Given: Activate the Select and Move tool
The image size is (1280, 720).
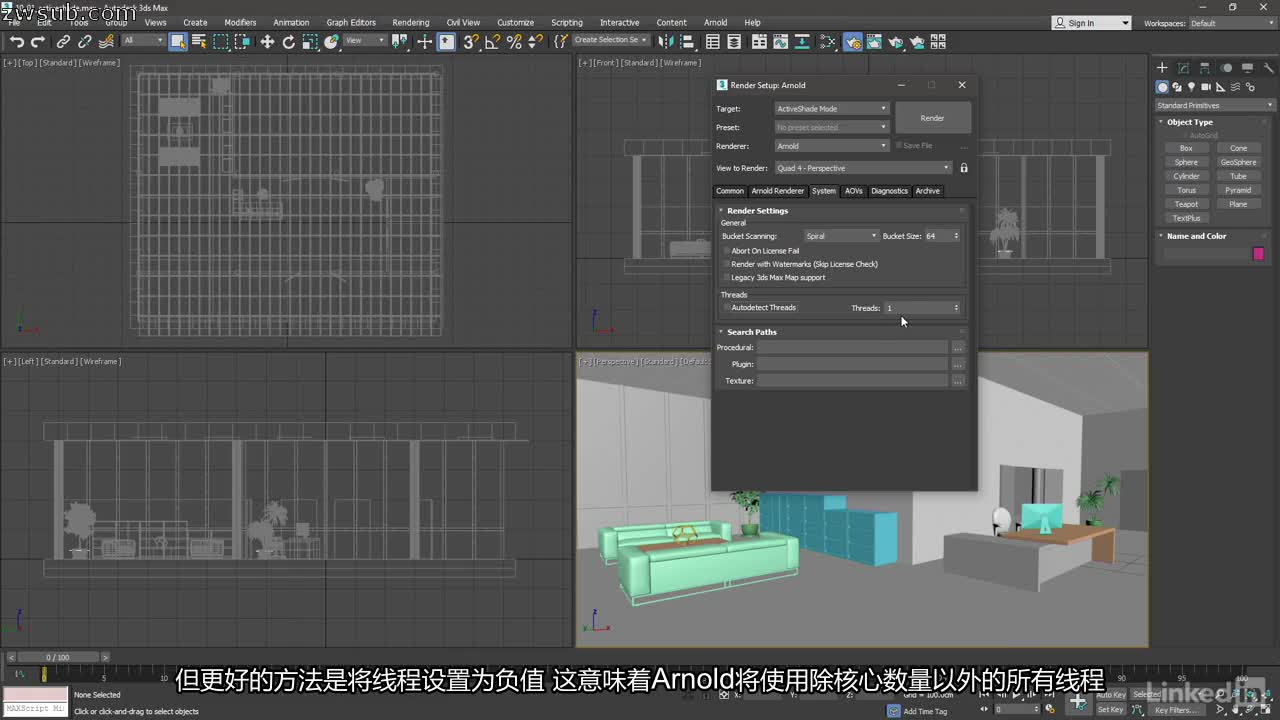Looking at the screenshot, I should tap(267, 42).
